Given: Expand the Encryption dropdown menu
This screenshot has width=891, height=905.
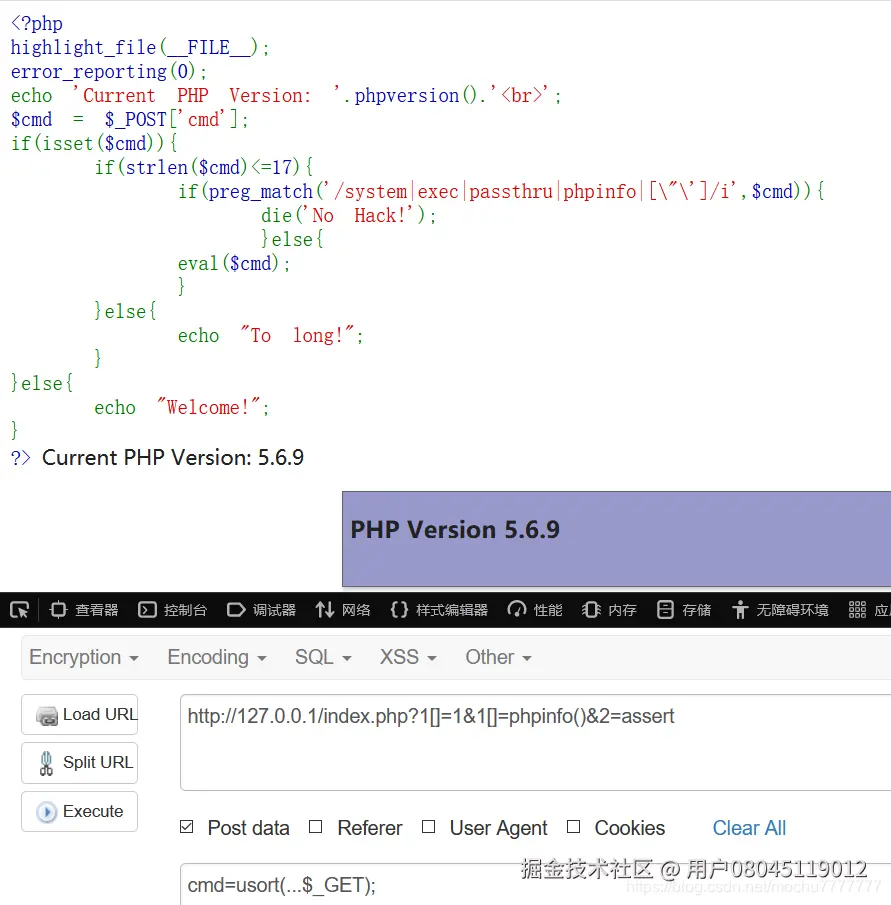Looking at the screenshot, I should [x=84, y=657].
